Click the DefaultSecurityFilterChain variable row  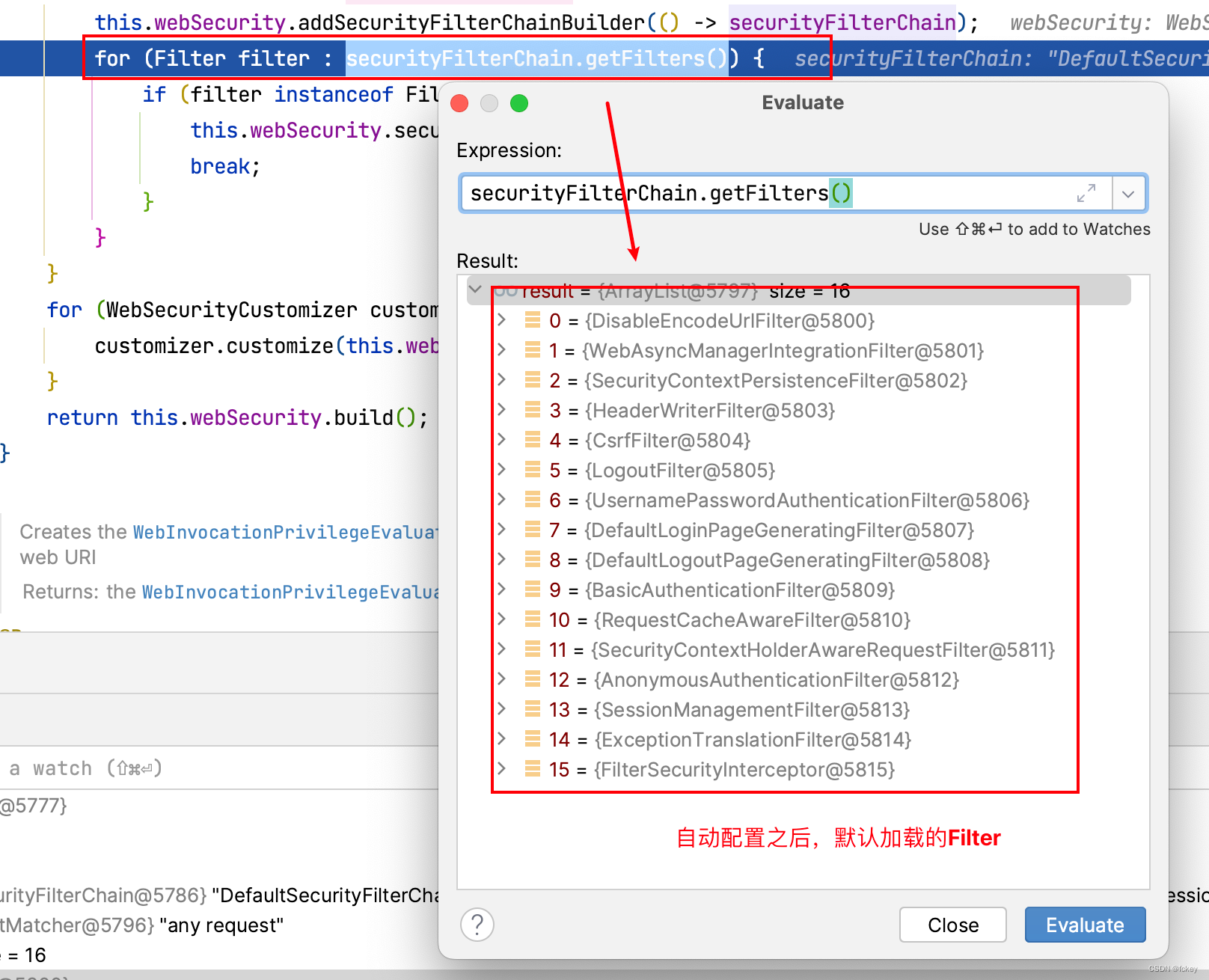(x=219, y=895)
